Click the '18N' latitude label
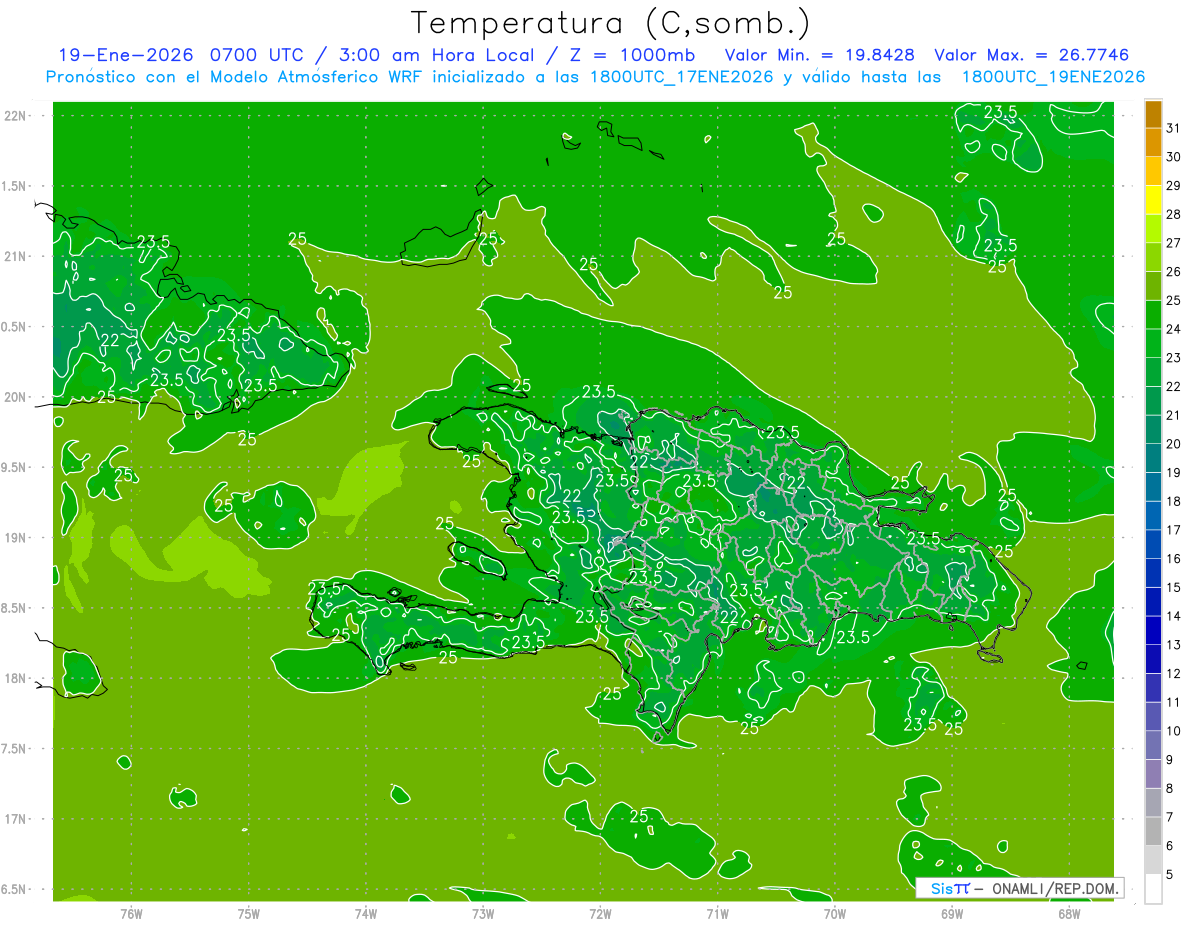The image size is (1200, 927). coord(16,678)
